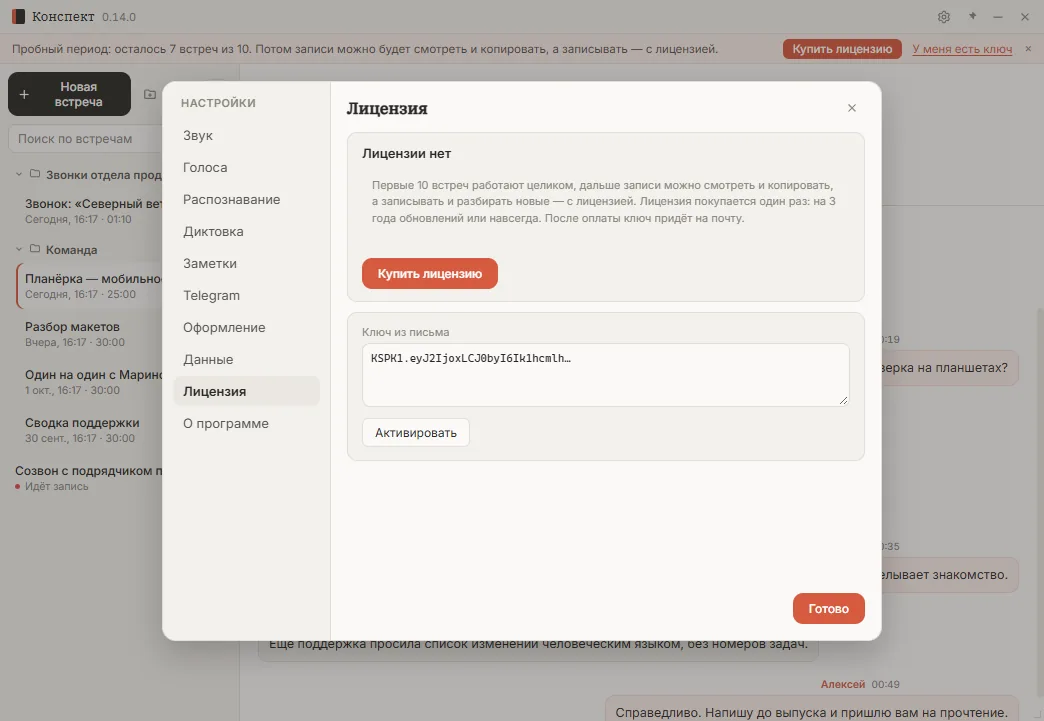Screen dimensions: 1044x721
Task: Select the Планёрка meeting in the list
Action: coord(89,286)
